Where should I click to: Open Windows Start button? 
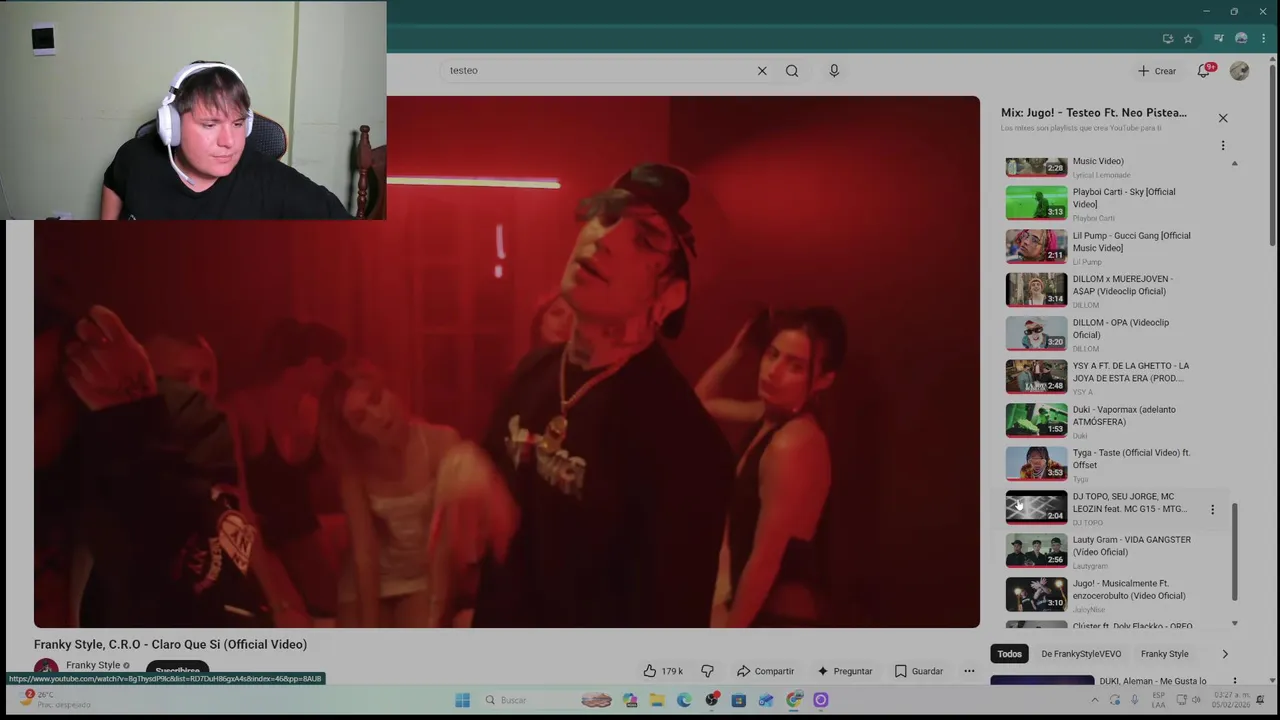(x=462, y=700)
